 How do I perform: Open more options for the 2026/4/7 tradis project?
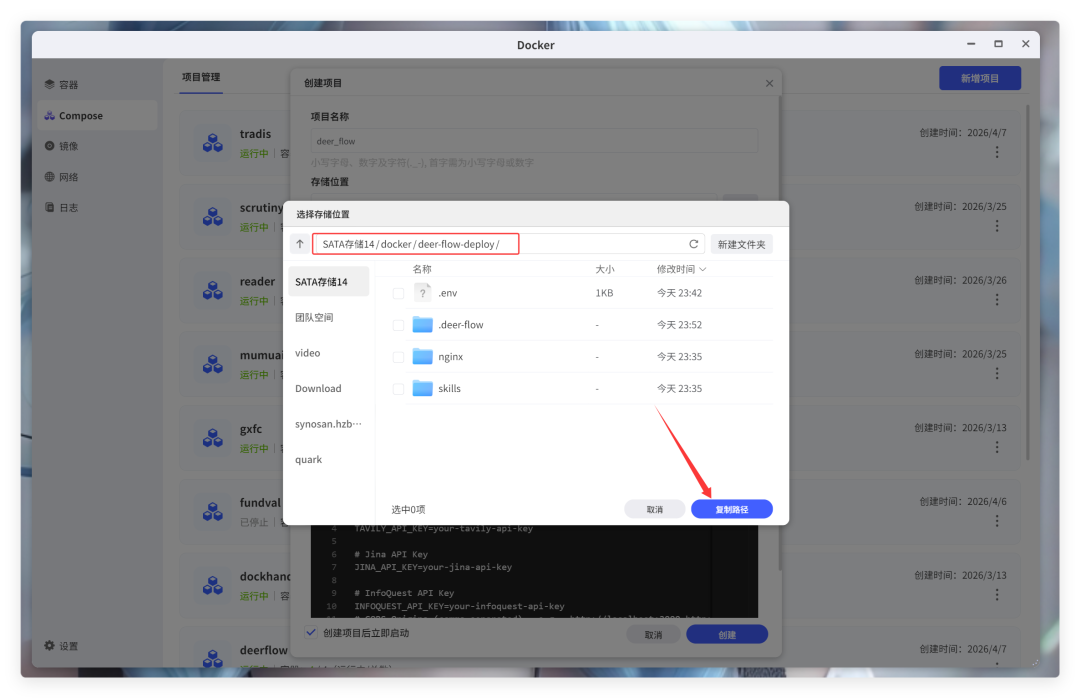tap(997, 152)
